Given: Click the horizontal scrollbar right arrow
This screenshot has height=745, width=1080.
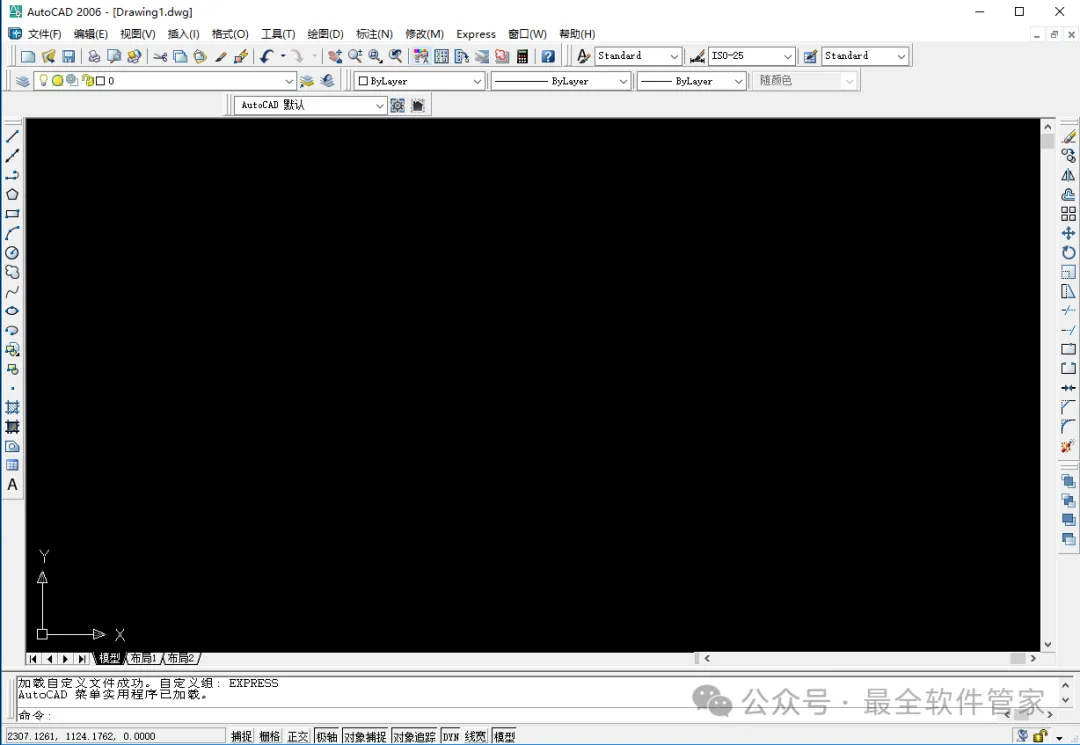Looking at the screenshot, I should 1032,658.
